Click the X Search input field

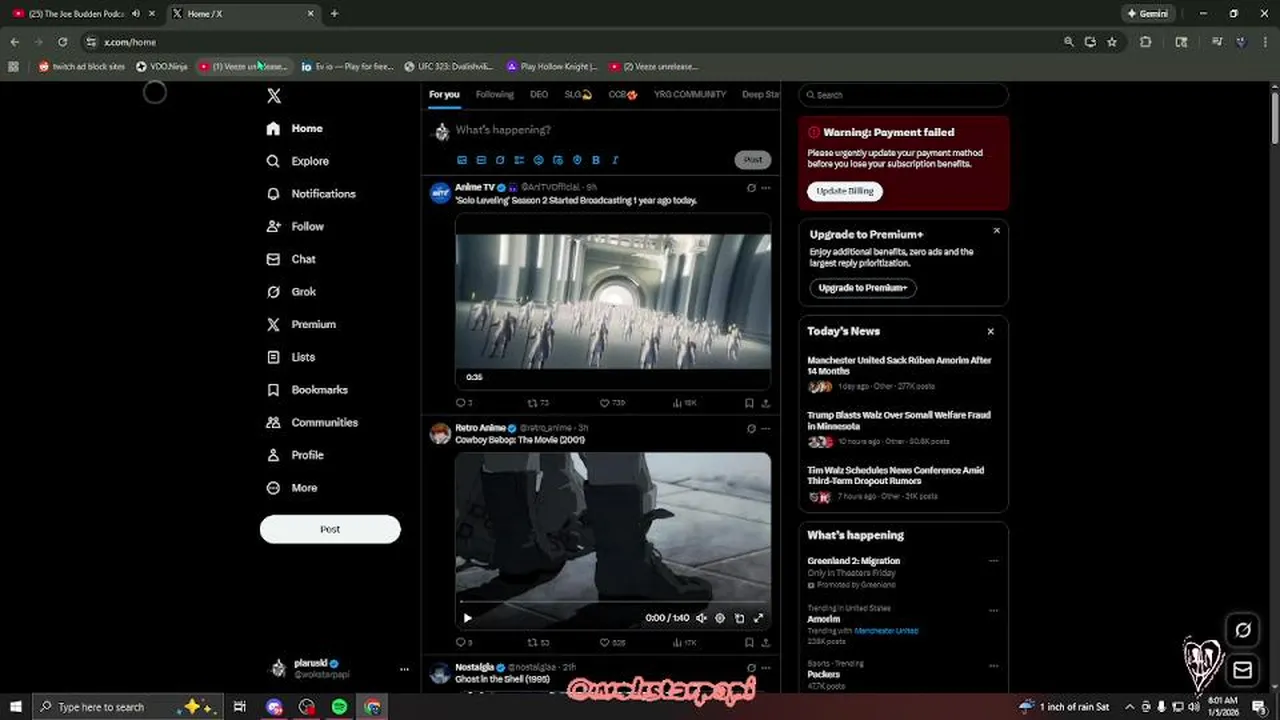tap(903, 95)
